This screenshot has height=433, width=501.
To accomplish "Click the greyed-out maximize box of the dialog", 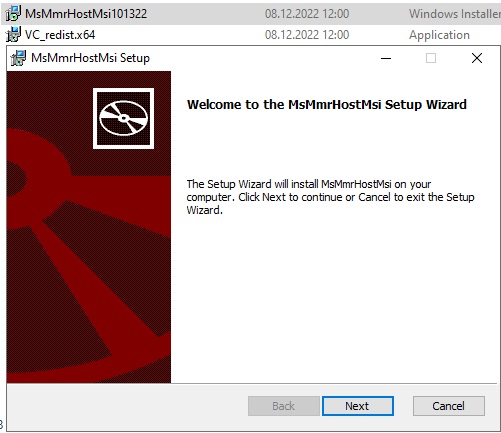I will point(431,58).
